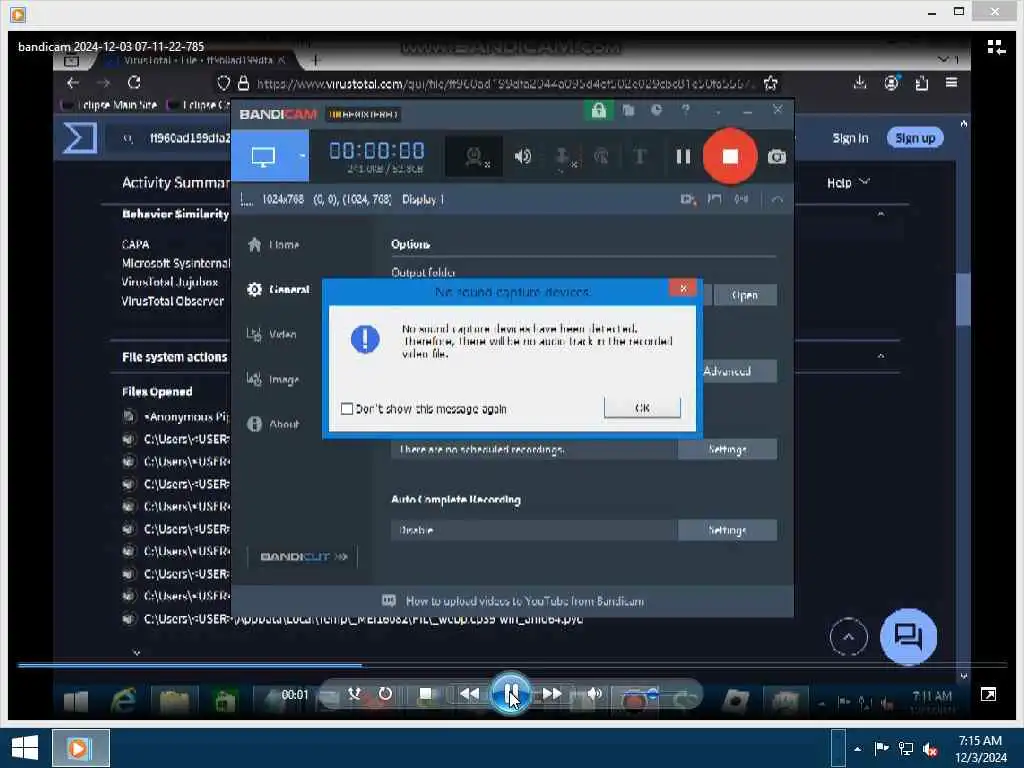View the video in full screen
The image size is (1024, 768).
pyautogui.click(x=988, y=694)
